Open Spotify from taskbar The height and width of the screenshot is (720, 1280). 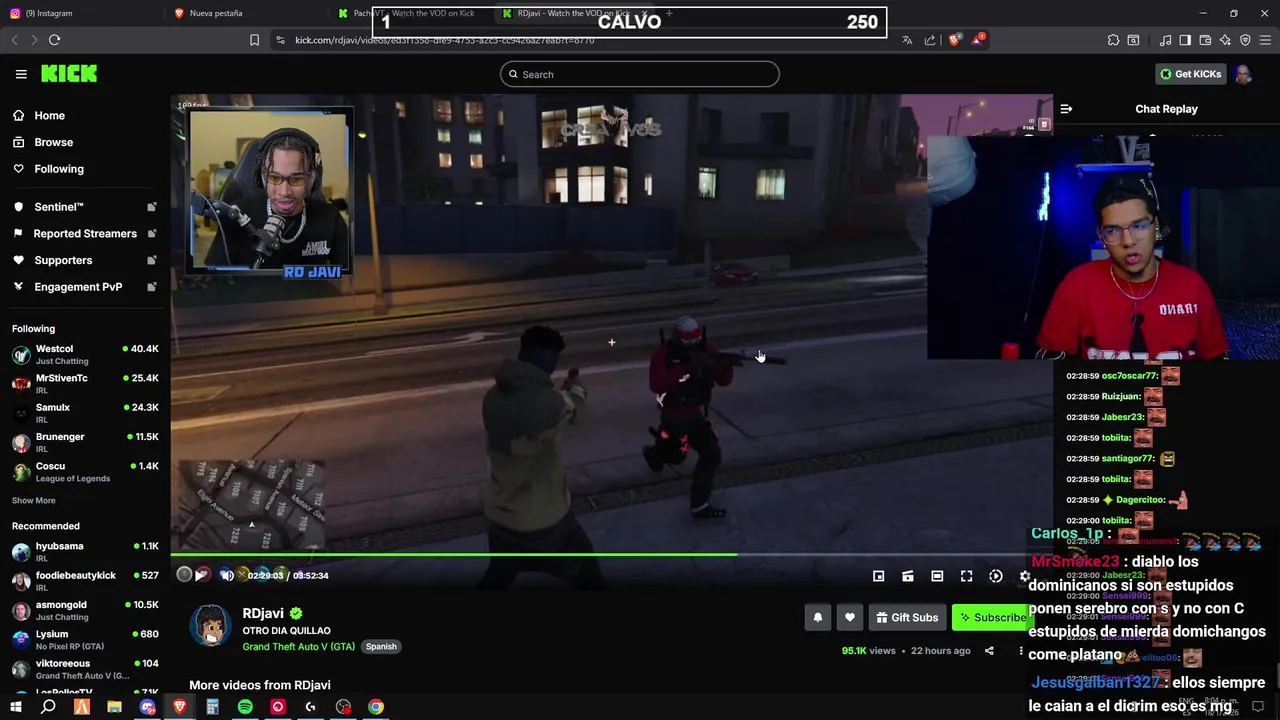tap(245, 707)
